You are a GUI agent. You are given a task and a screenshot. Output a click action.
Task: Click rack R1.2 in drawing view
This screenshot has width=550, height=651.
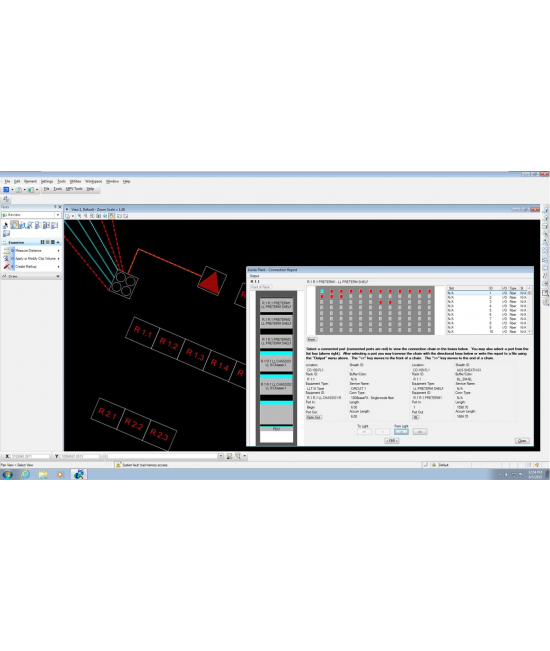pos(169,343)
